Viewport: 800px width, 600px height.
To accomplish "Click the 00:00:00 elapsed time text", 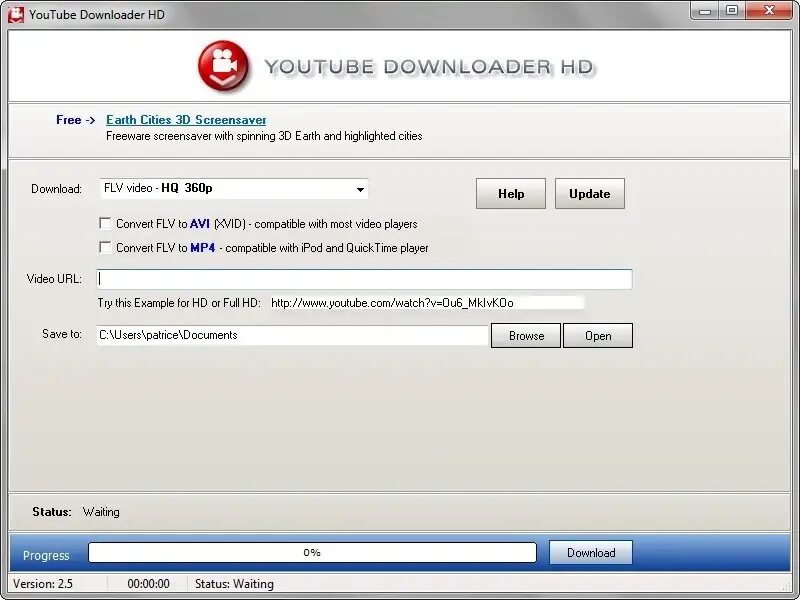I will pos(148,584).
